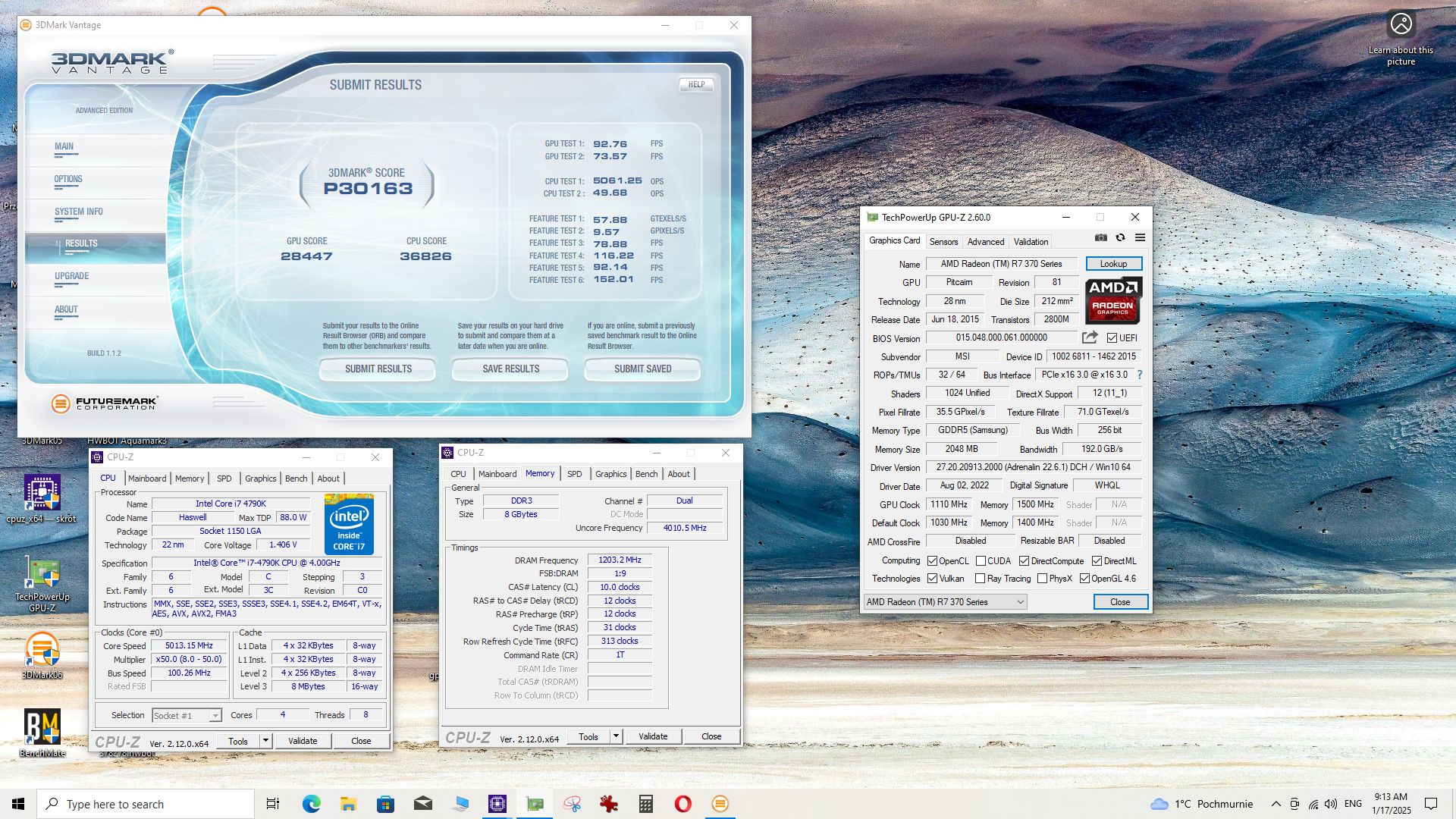
Task: Open File Explorer from the taskbar
Action: 348,804
